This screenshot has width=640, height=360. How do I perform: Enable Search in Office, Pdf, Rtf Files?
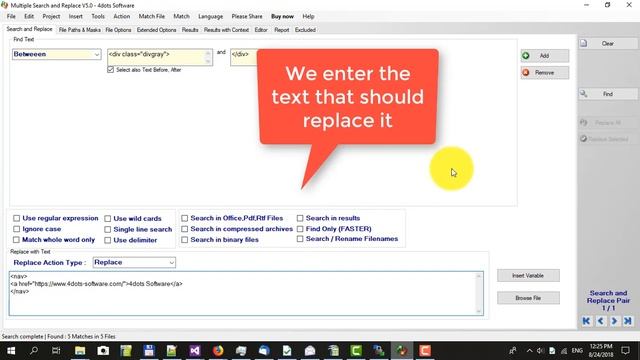click(x=184, y=218)
